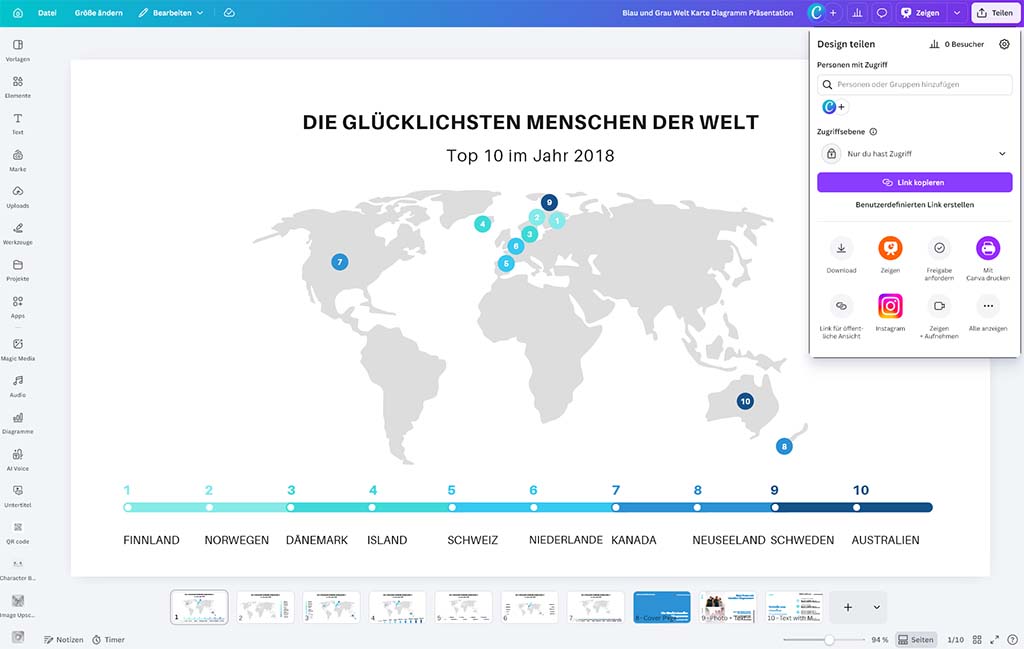Open the comments speech bubble icon
This screenshot has width=1024, height=649.
tap(882, 12)
